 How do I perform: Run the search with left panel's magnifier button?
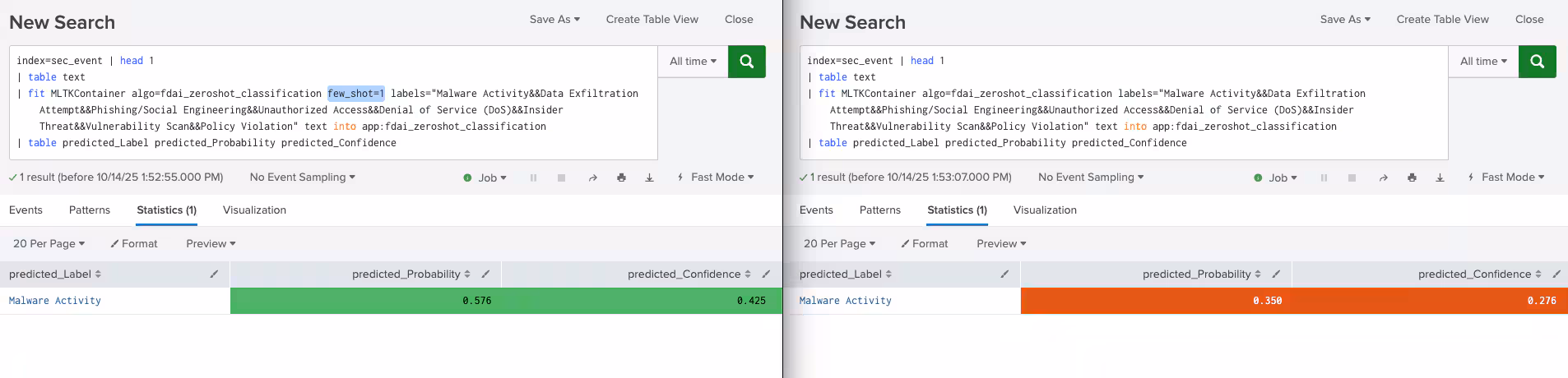746,62
